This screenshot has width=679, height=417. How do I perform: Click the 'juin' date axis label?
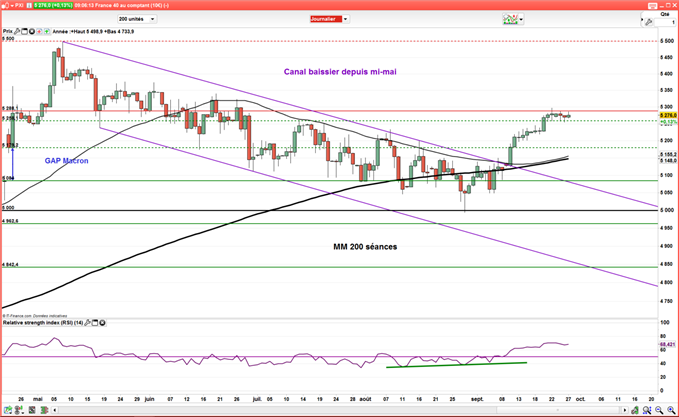(149, 399)
